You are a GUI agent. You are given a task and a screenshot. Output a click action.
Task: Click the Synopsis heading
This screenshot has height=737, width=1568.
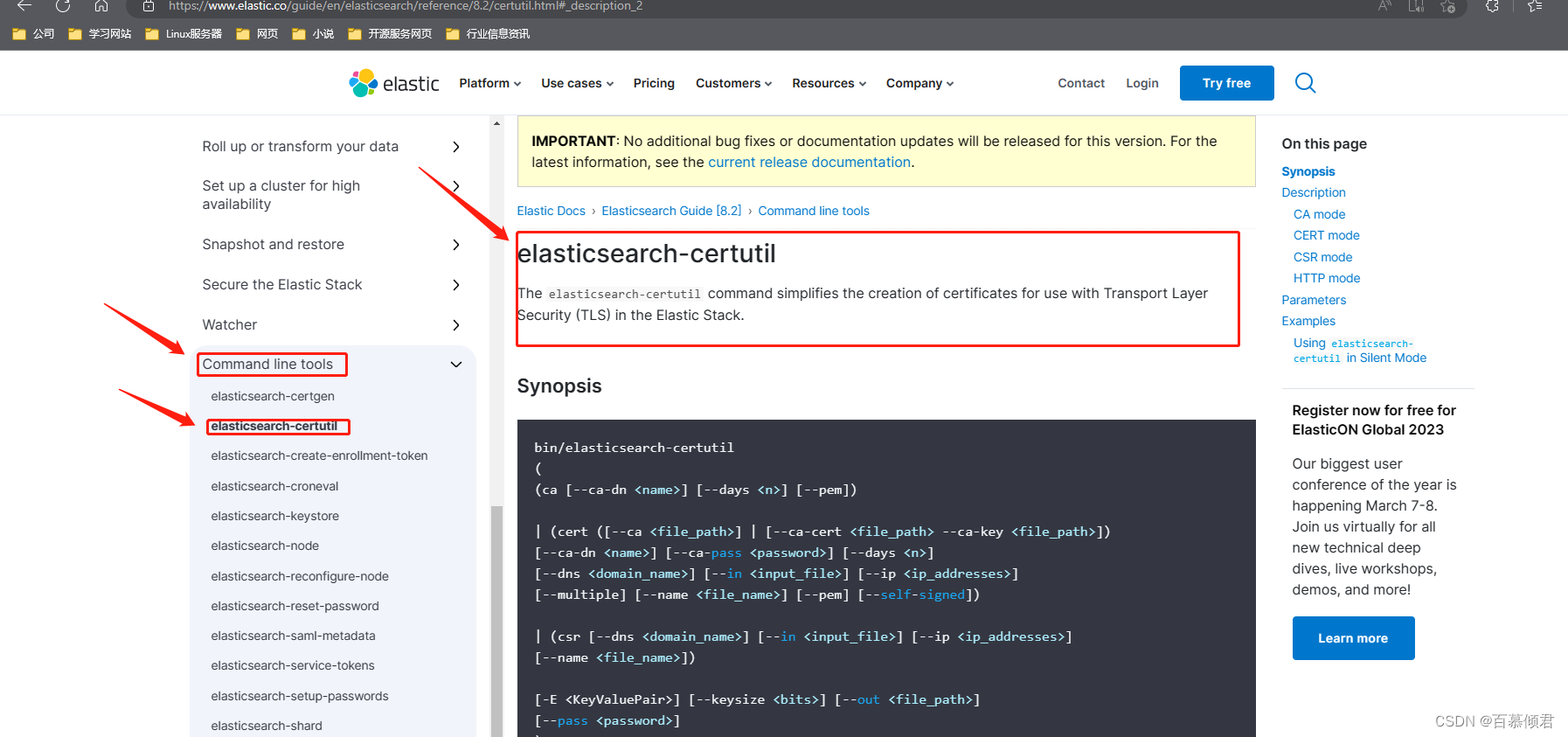tap(559, 386)
